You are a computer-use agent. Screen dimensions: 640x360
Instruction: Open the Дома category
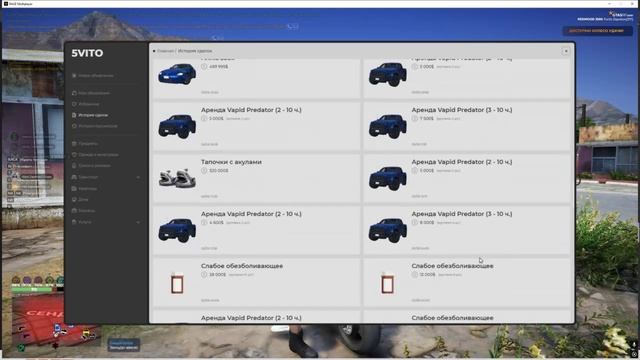pos(80,200)
